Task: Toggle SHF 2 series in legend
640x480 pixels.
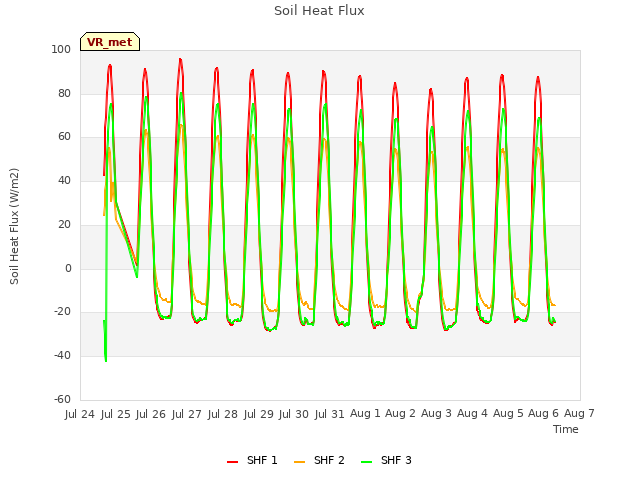Action: tap(319, 460)
